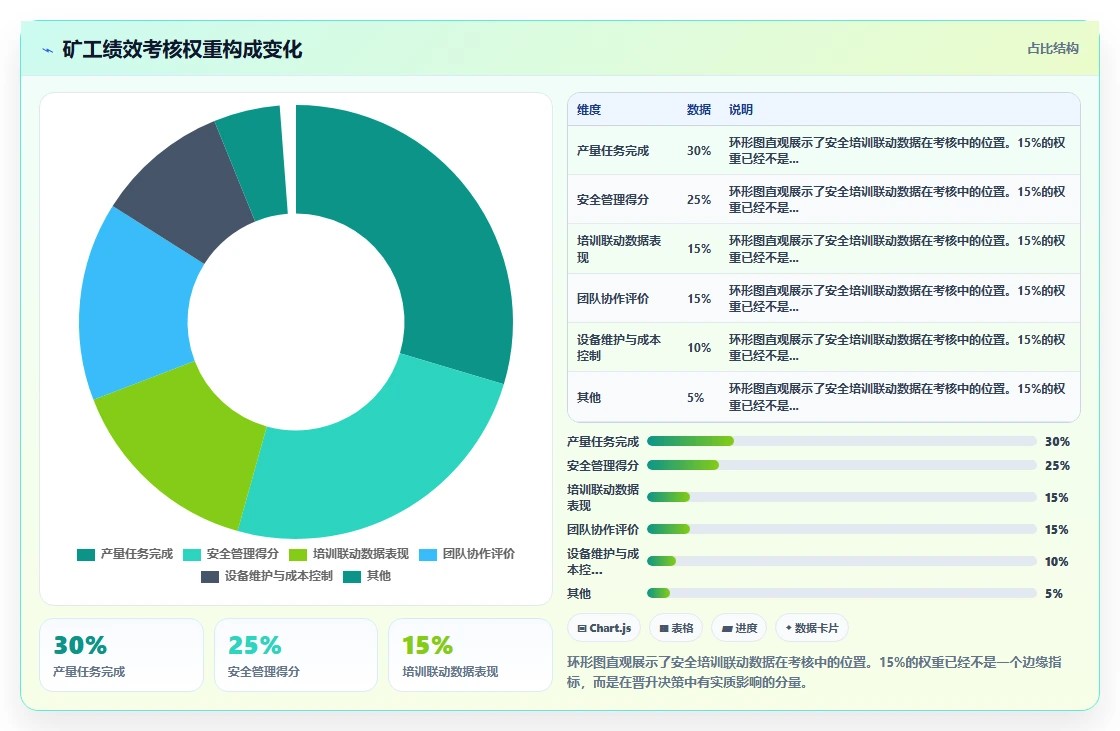Click the 产量任务完成 progress bar
1120x731 pixels.
pos(841,441)
